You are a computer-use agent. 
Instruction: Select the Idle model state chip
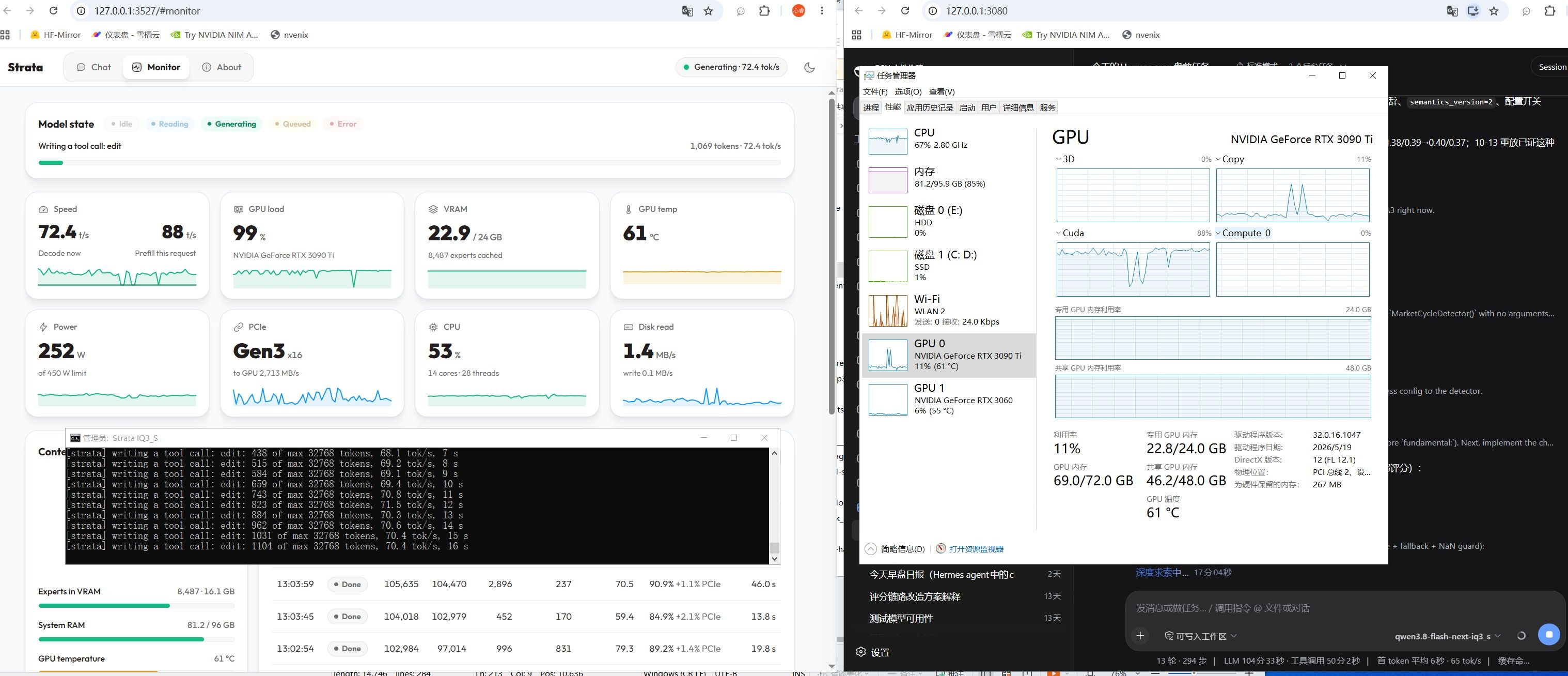tap(121, 124)
